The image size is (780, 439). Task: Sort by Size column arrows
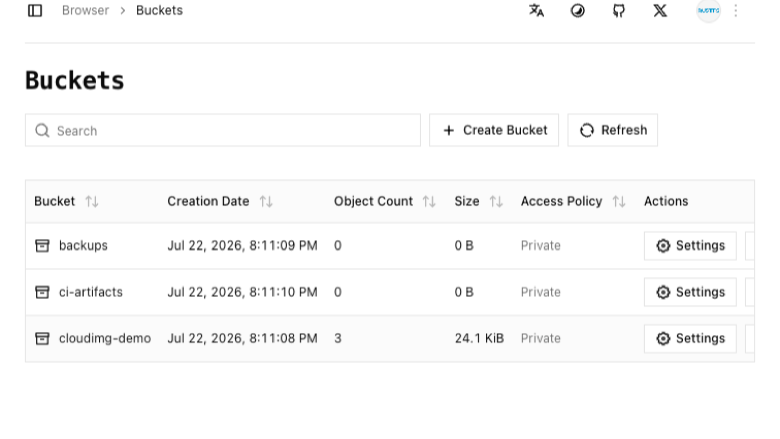coord(496,201)
